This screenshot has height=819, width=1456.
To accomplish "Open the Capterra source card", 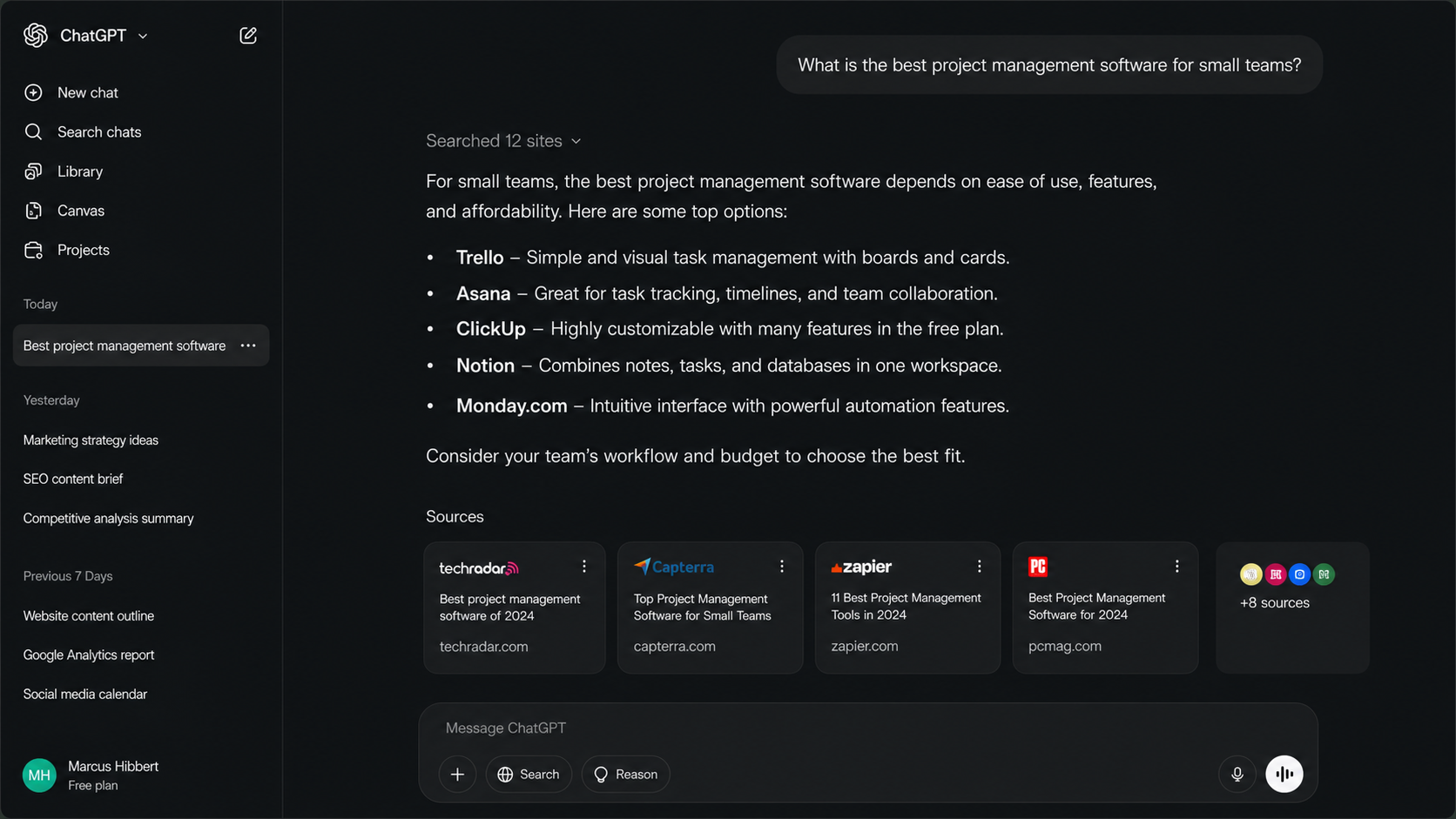I will [x=711, y=608].
